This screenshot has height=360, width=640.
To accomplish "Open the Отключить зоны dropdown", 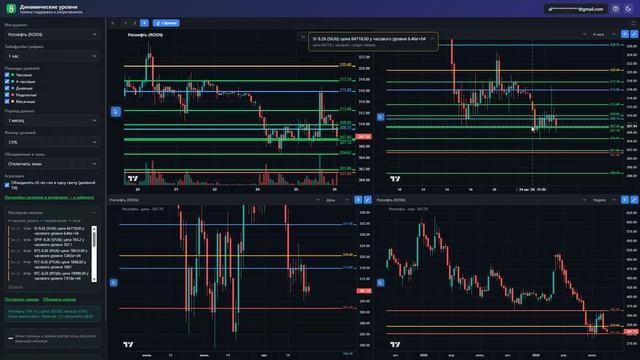I will (52, 164).
